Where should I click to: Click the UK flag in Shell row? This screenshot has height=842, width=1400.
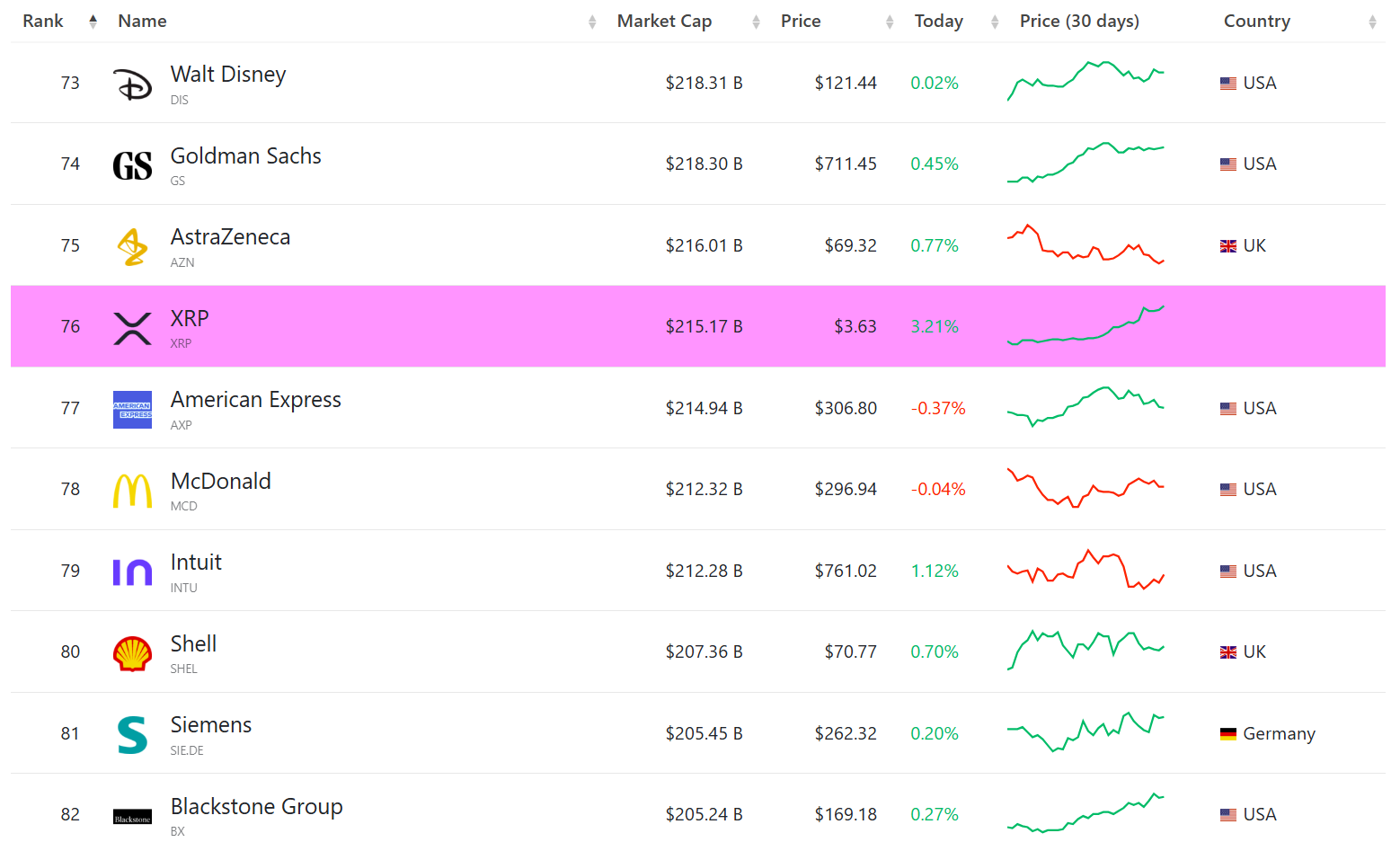(1228, 652)
